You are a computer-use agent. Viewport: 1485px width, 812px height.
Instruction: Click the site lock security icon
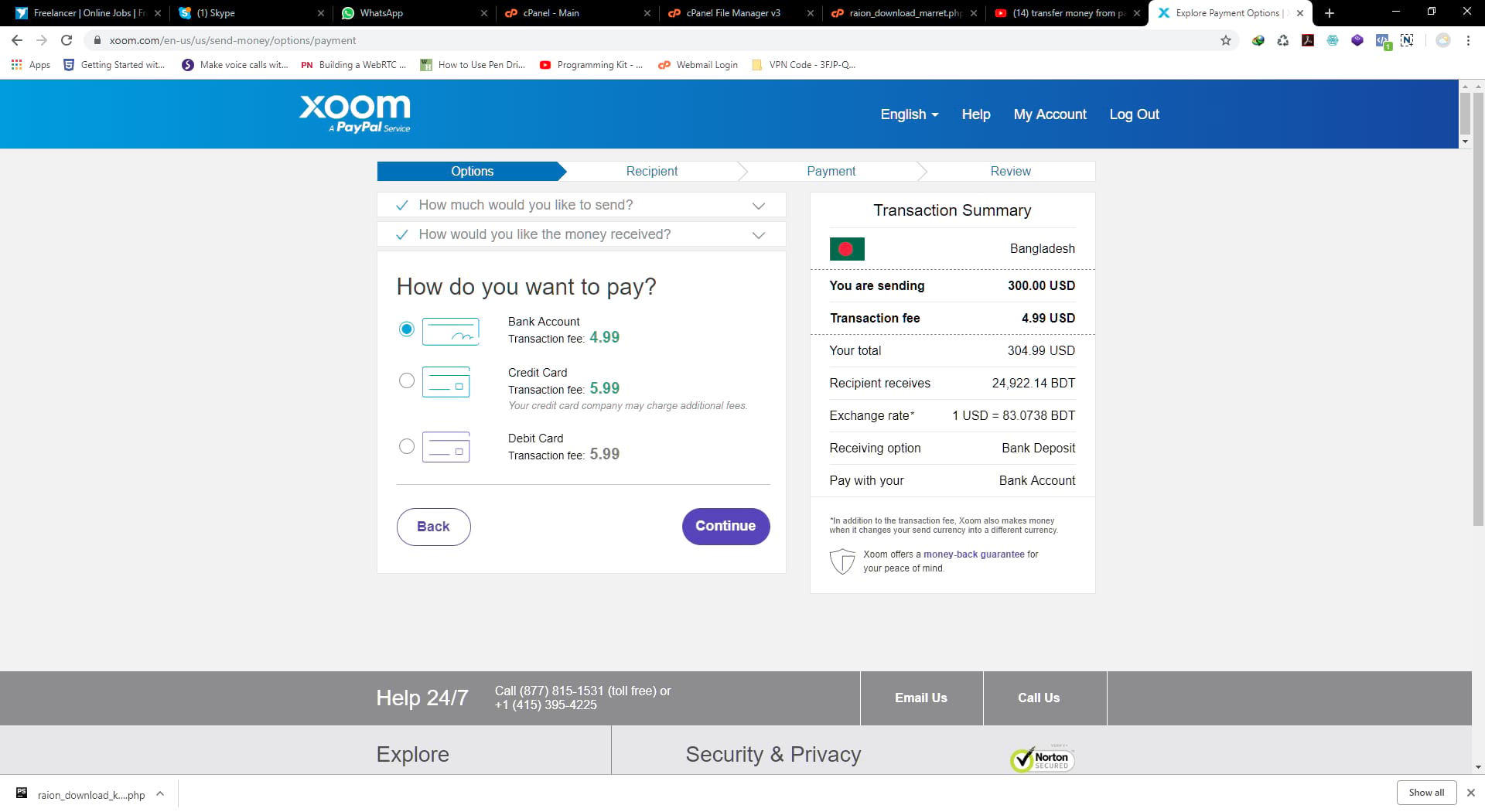coord(97,40)
